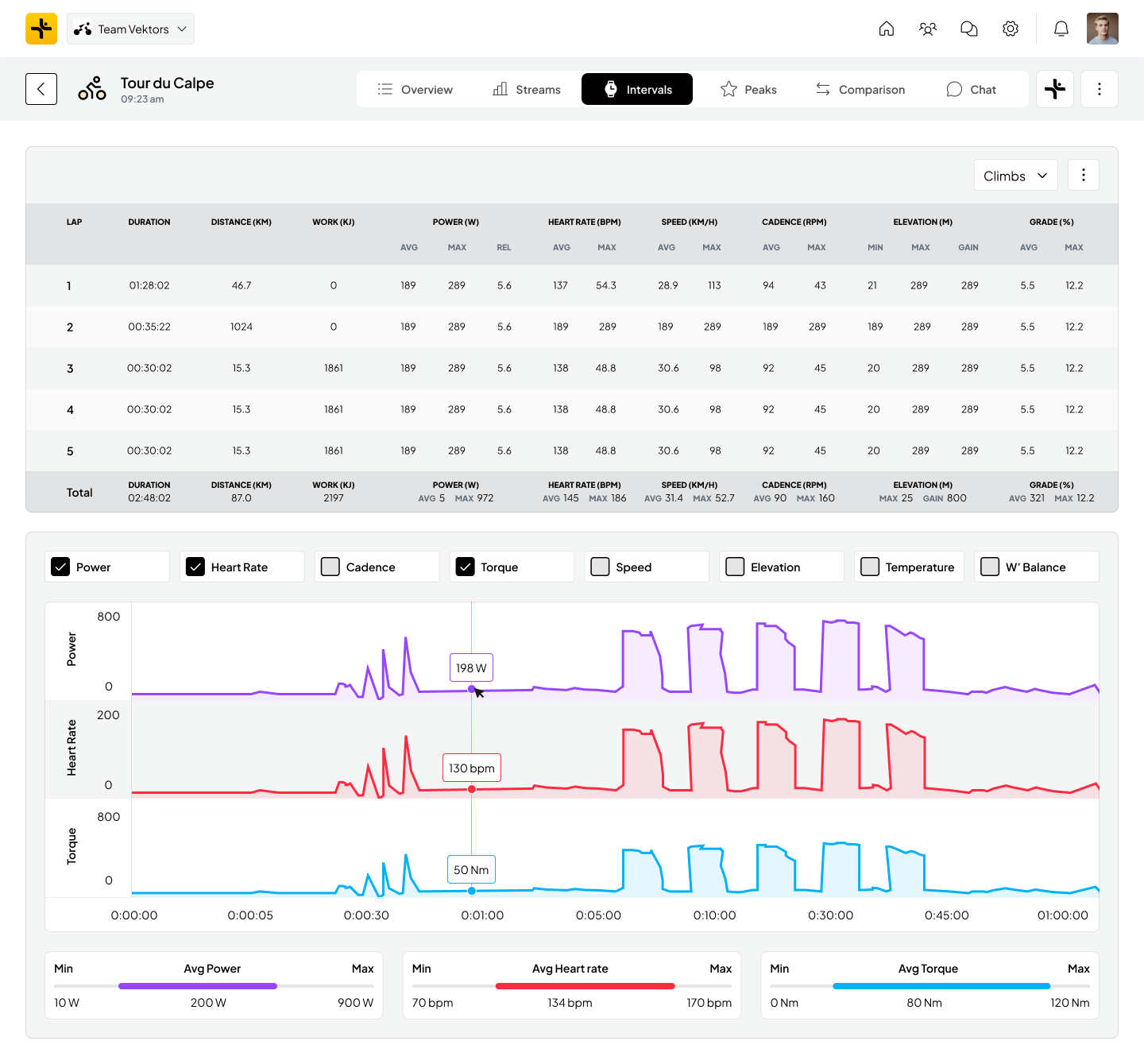Click the red heart rate chart marker dot
The image size is (1144, 1064).
(x=472, y=789)
